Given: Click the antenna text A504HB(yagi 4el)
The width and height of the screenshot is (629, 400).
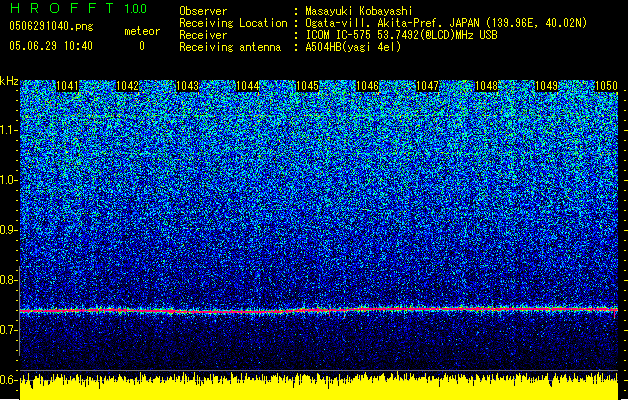Looking at the screenshot, I should coord(353,47).
